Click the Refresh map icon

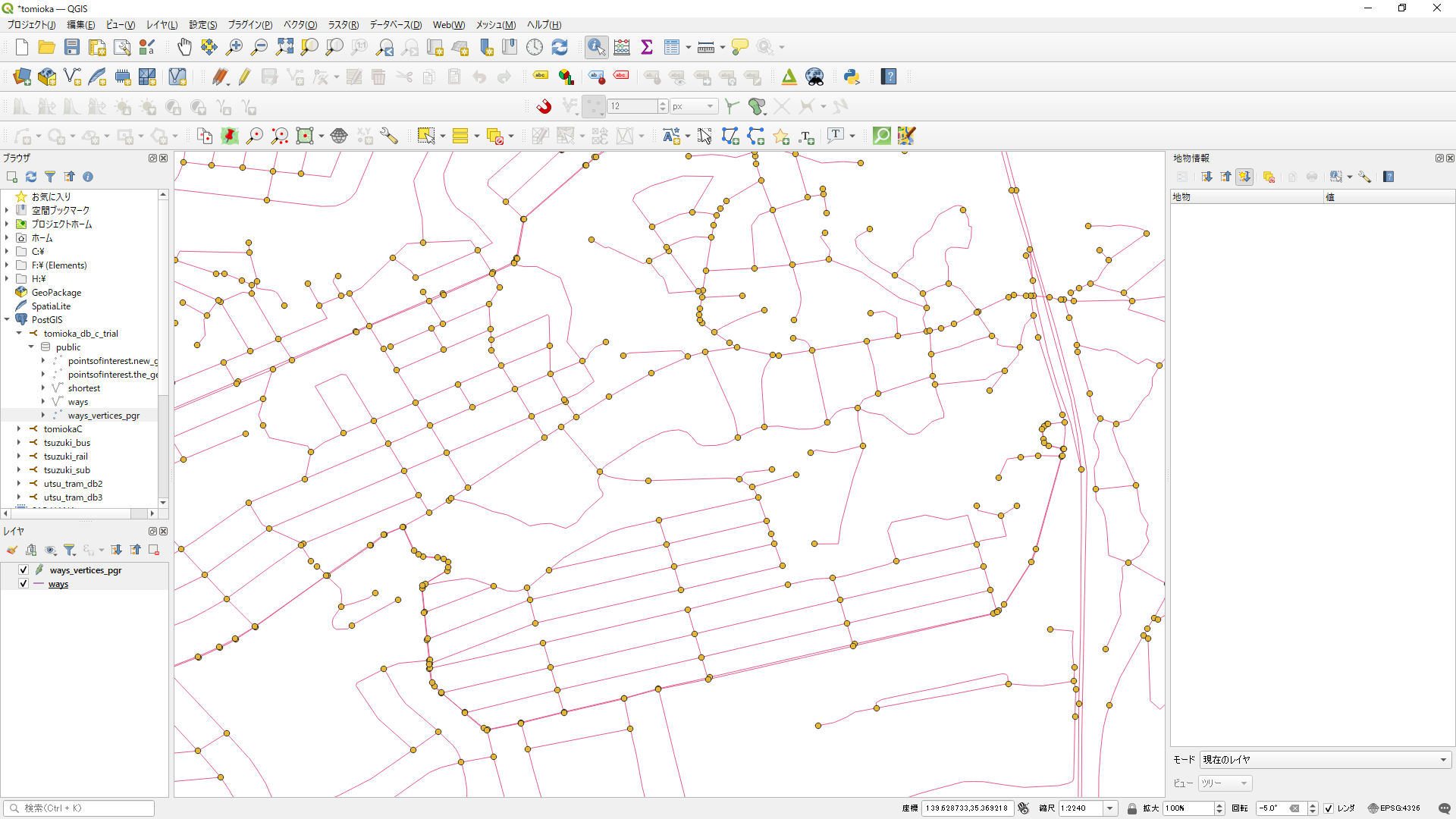pyautogui.click(x=560, y=47)
